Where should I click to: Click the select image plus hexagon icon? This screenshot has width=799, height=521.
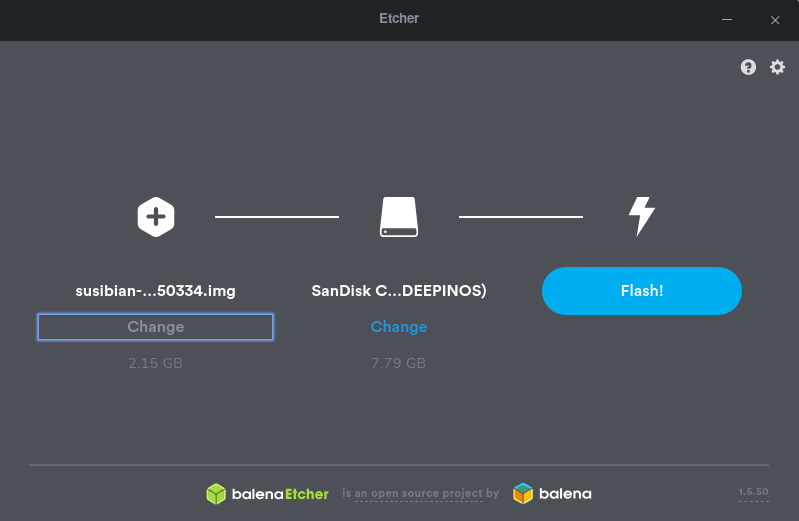click(156, 217)
